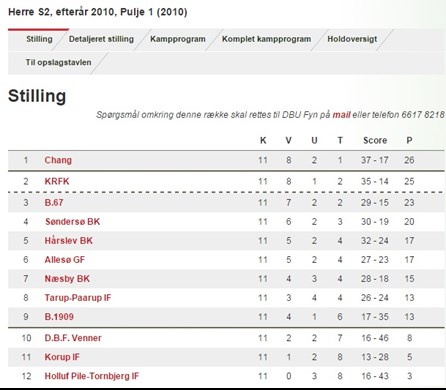446x390 pixels.
Task: Click the KRFK team link
Action: click(57, 181)
